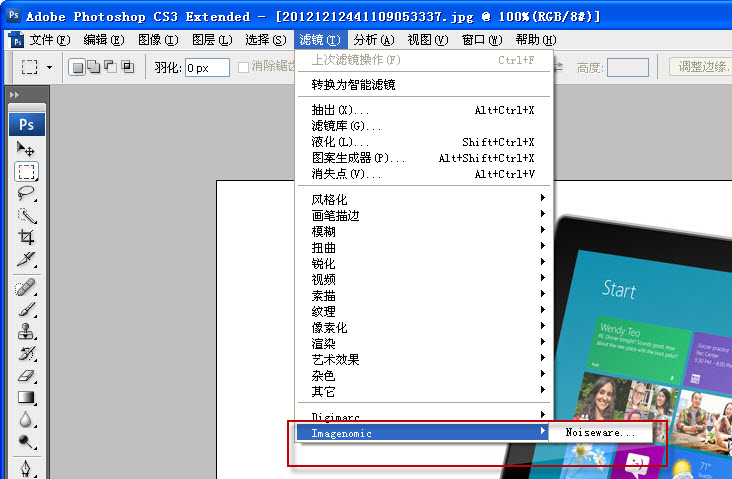Select the Crop tool

tap(26, 237)
